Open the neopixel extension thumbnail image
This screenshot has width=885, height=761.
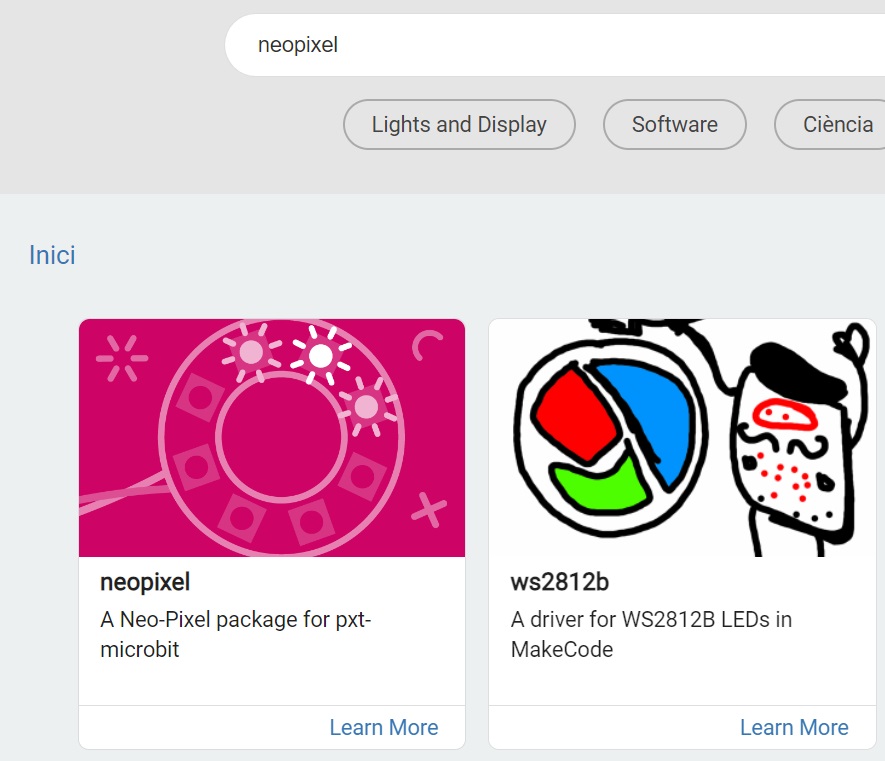click(x=272, y=438)
